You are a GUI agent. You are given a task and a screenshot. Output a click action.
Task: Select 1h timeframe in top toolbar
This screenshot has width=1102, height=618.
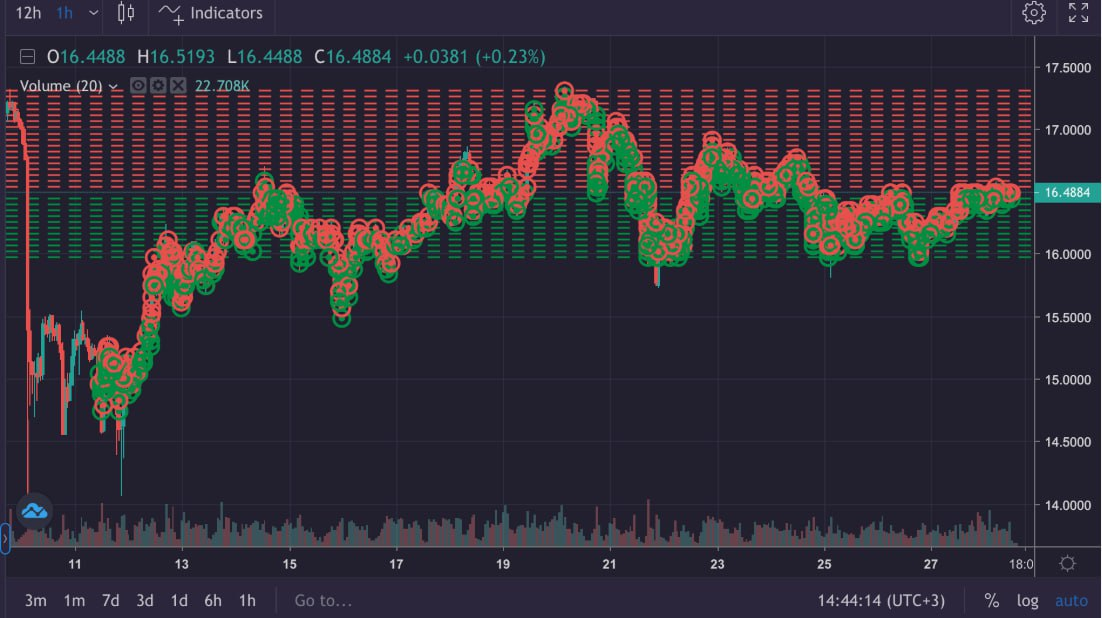click(x=64, y=13)
